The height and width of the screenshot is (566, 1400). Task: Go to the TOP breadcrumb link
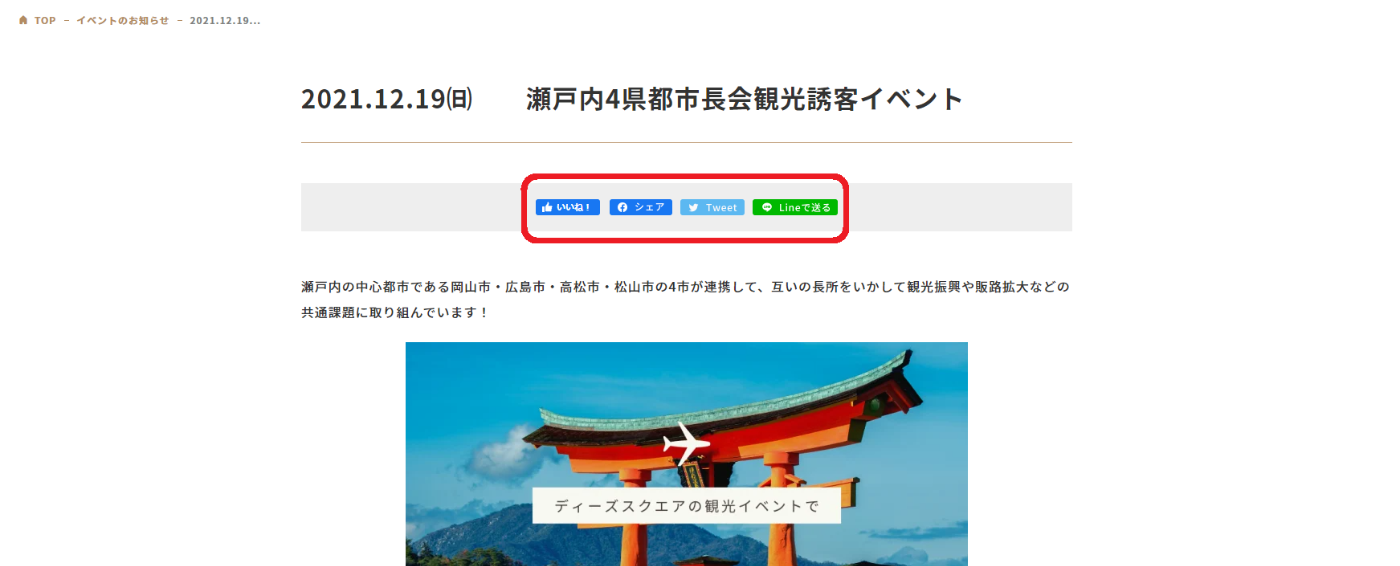click(45, 20)
